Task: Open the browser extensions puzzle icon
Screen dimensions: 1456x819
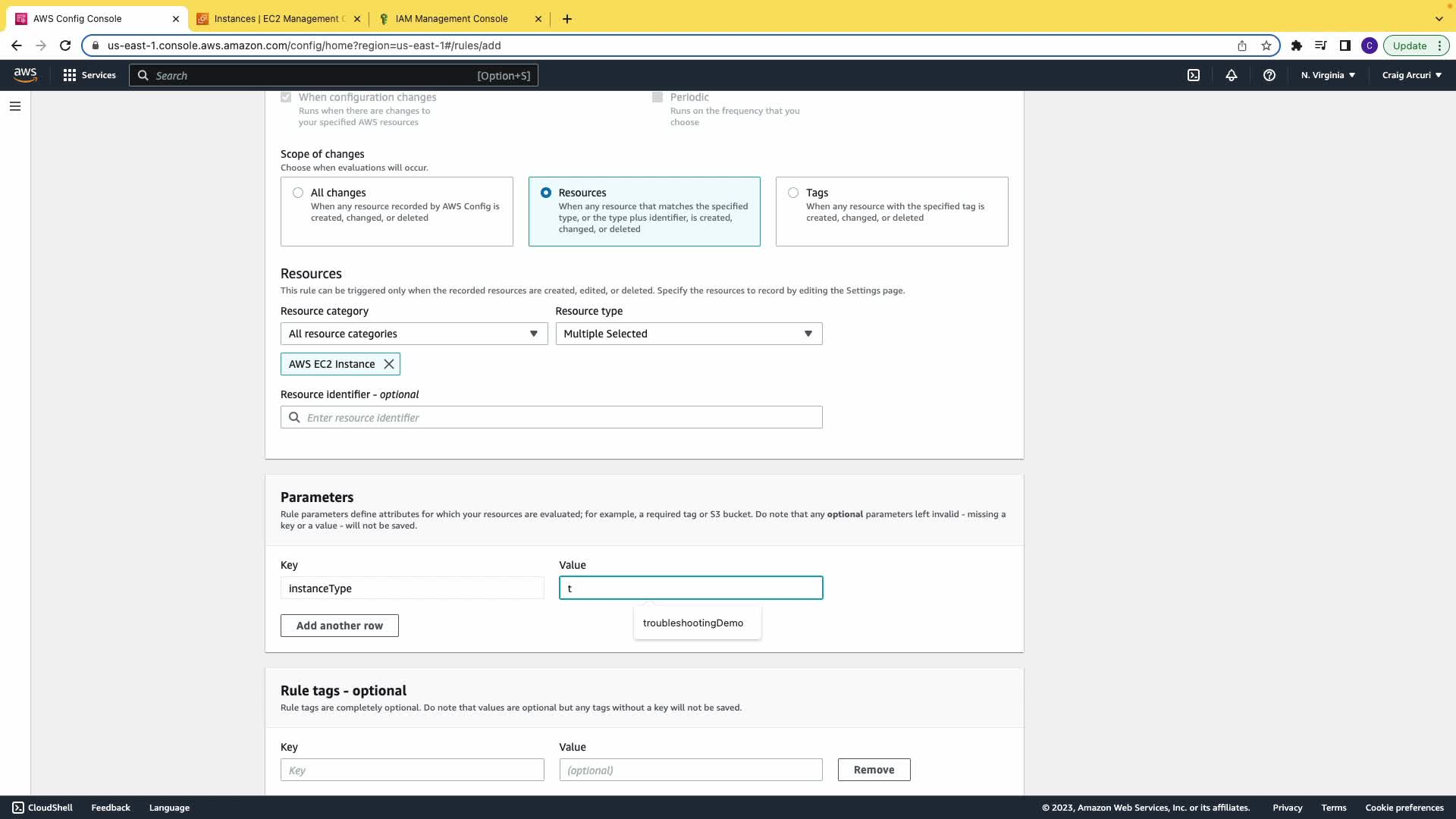Action: pos(1297,45)
